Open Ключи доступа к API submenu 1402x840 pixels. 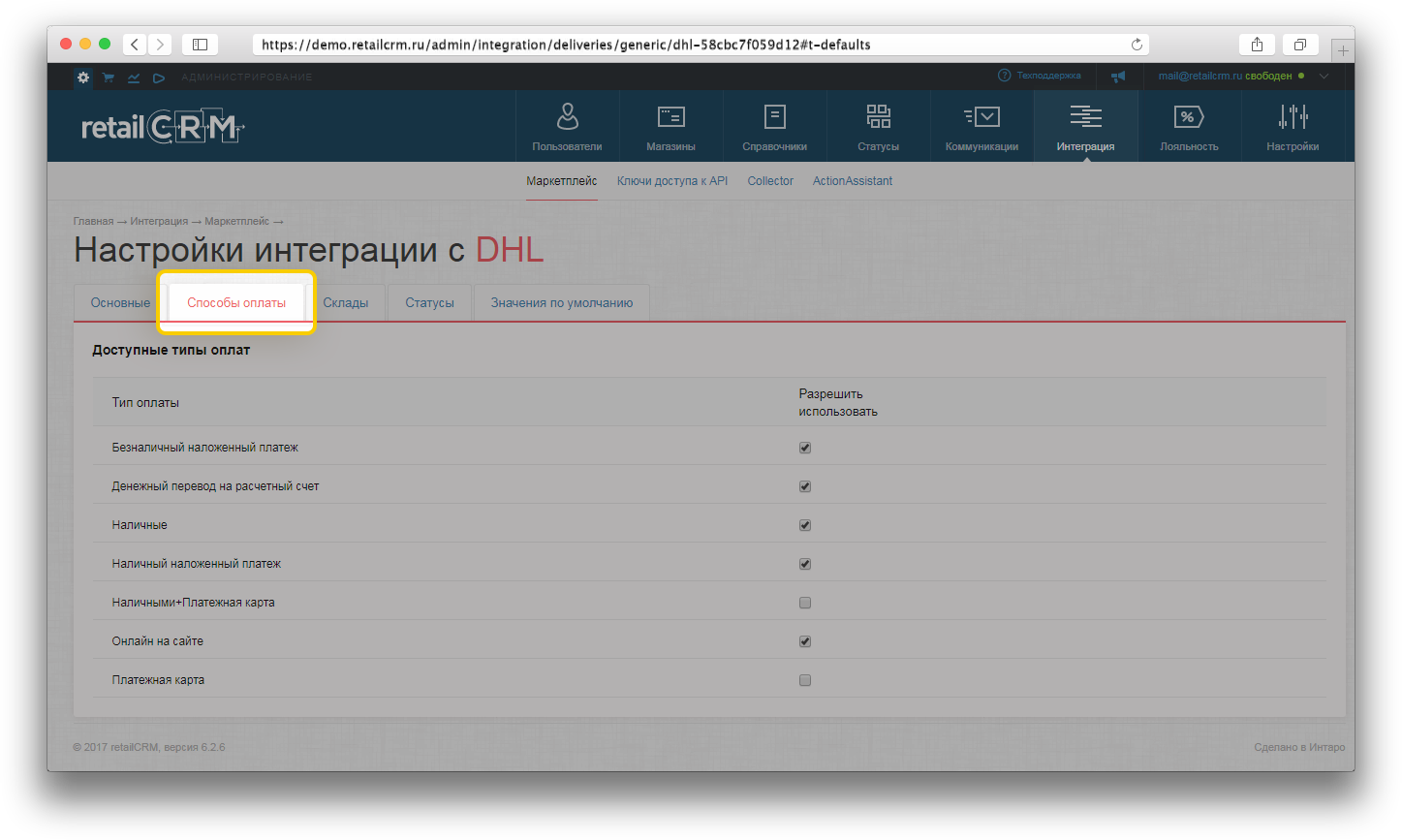[672, 181]
